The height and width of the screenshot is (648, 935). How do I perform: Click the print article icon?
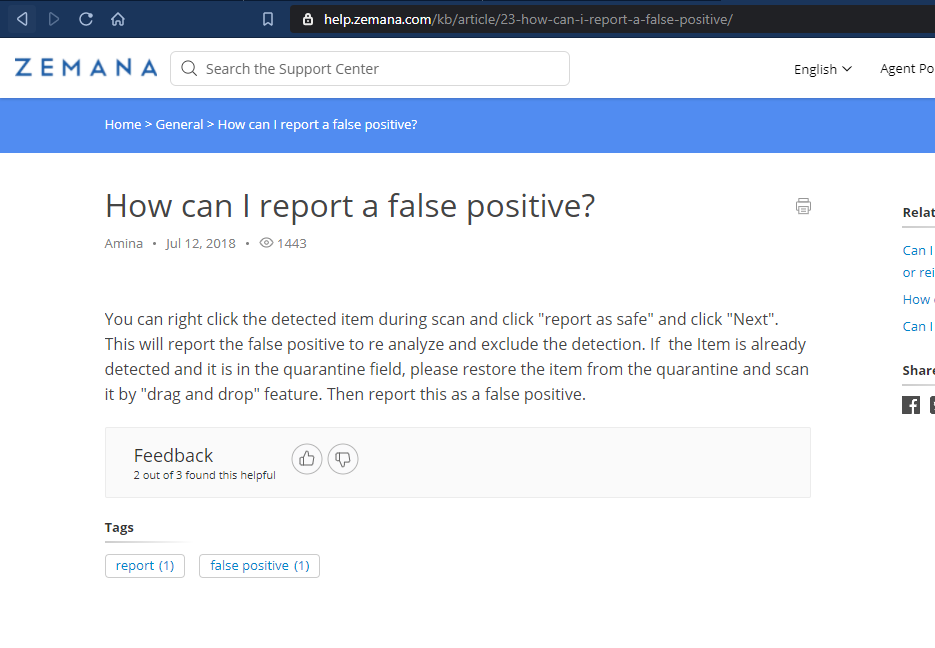(x=803, y=207)
